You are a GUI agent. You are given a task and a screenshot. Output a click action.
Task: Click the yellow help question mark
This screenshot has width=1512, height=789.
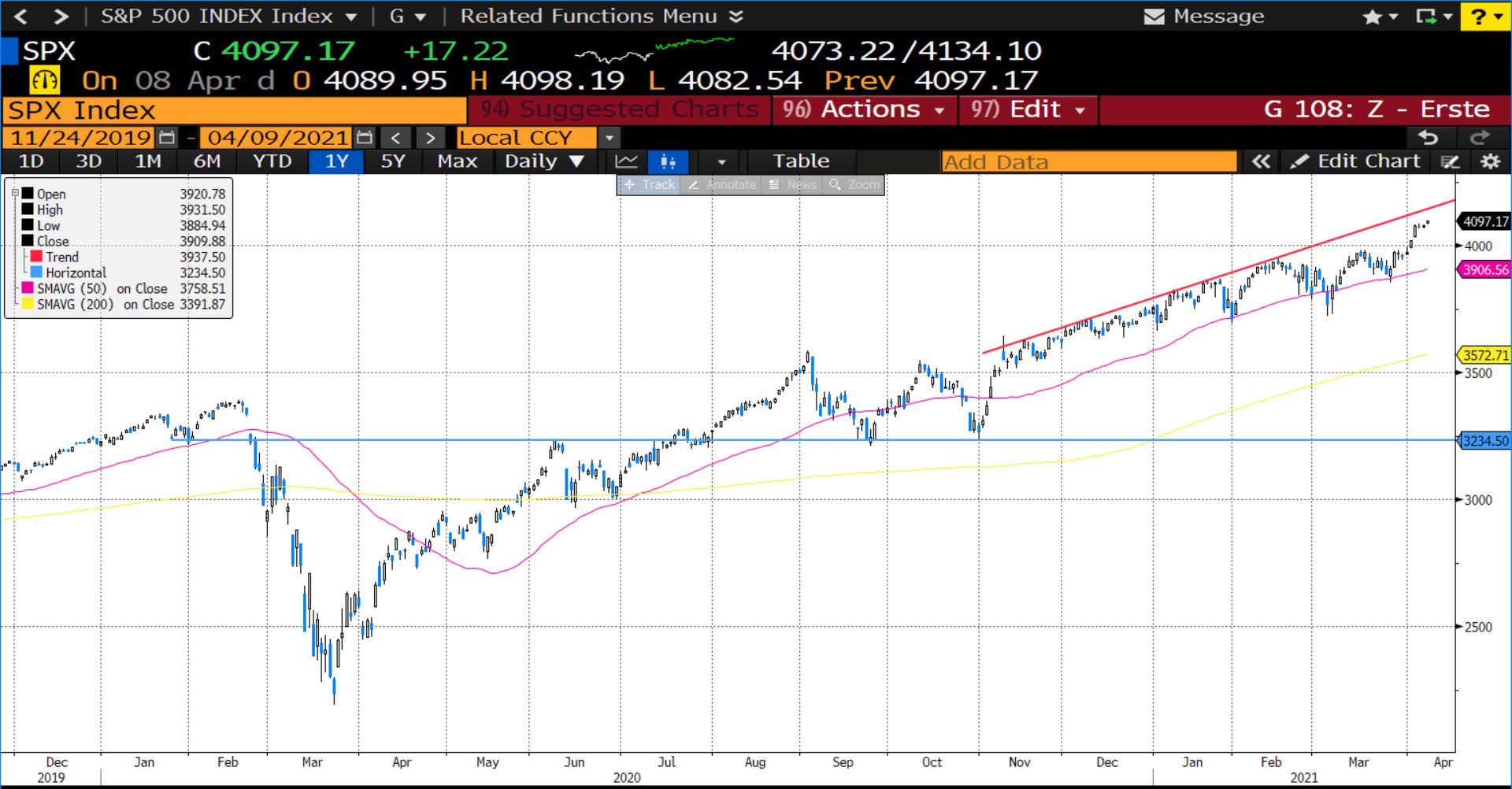pyautogui.click(x=1484, y=17)
